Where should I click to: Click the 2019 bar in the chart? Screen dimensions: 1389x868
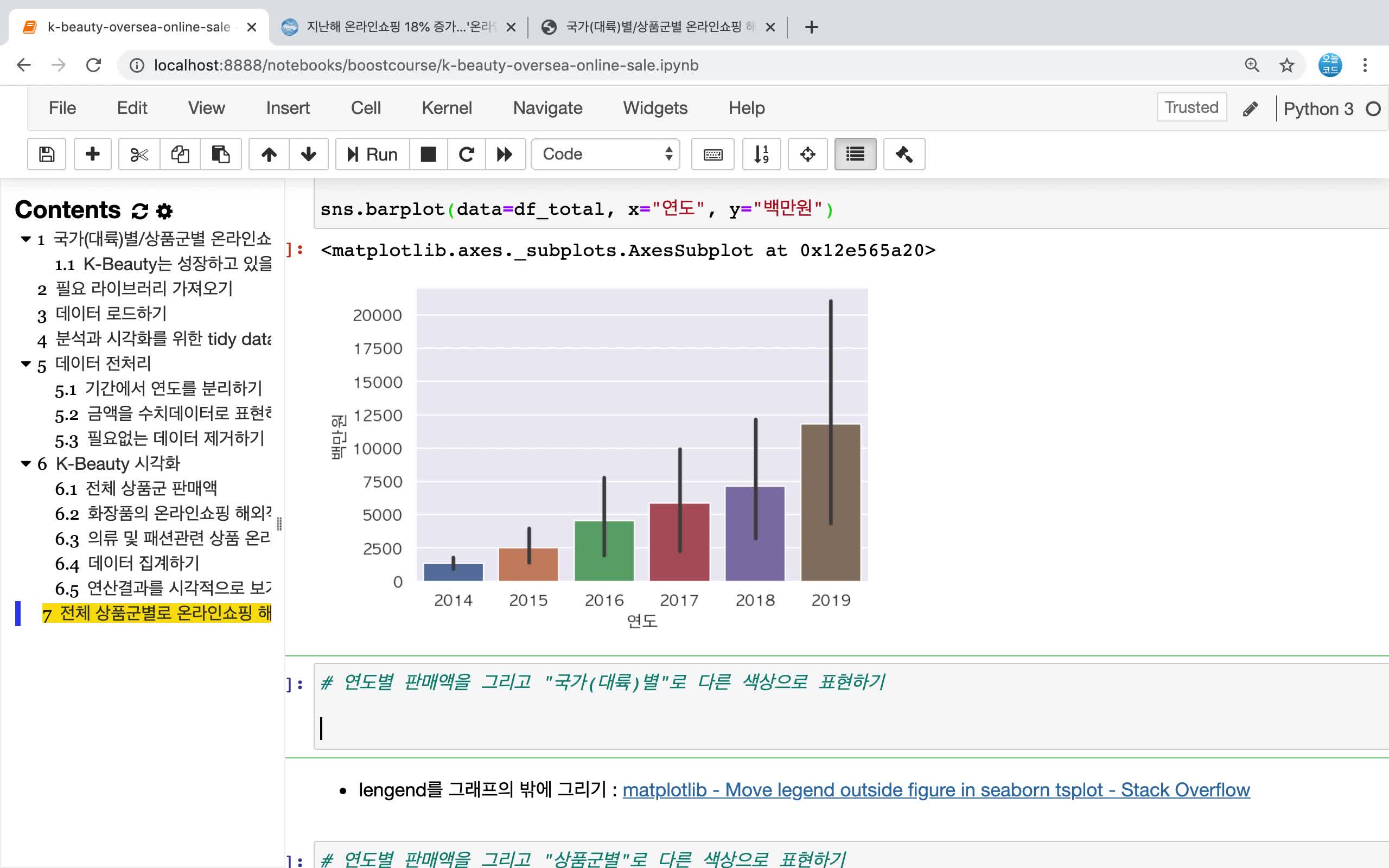pyautogui.click(x=831, y=502)
